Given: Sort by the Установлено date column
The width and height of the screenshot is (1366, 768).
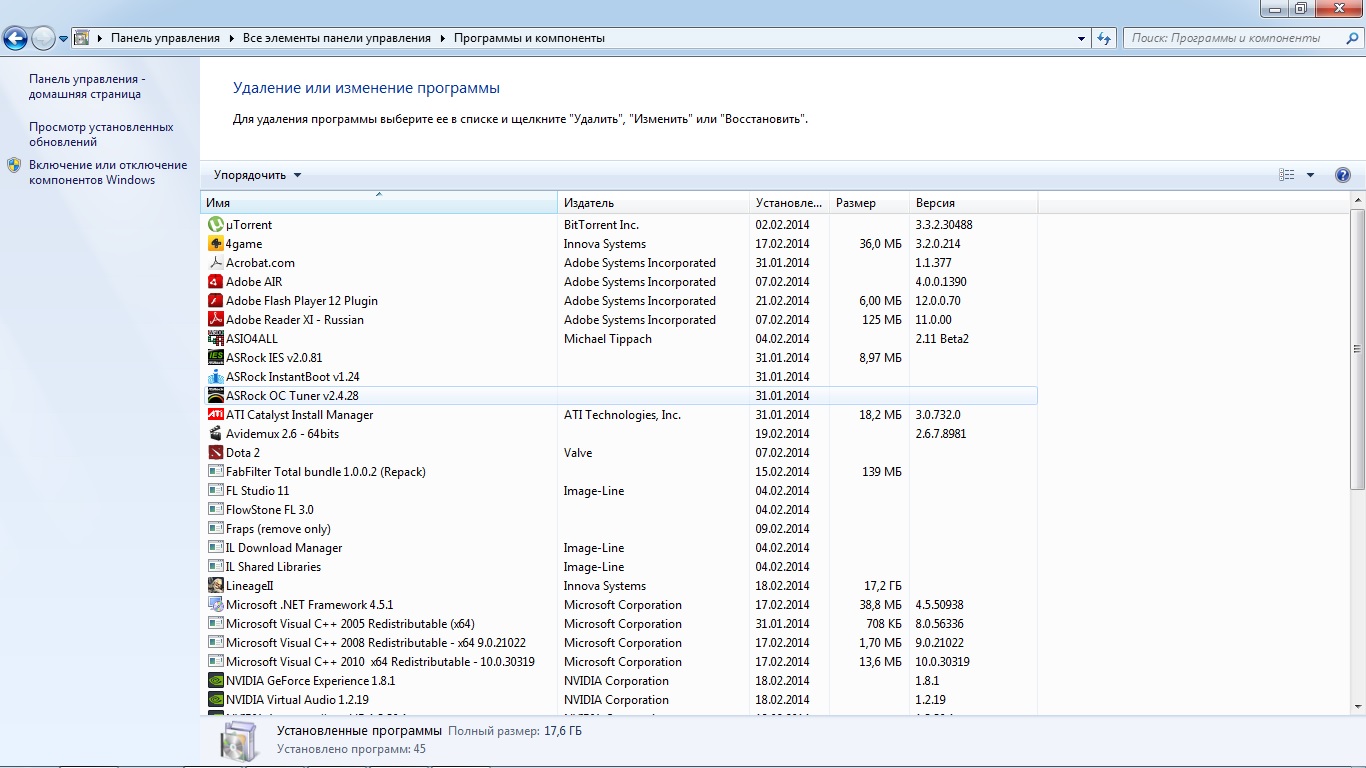Looking at the screenshot, I should click(789, 203).
